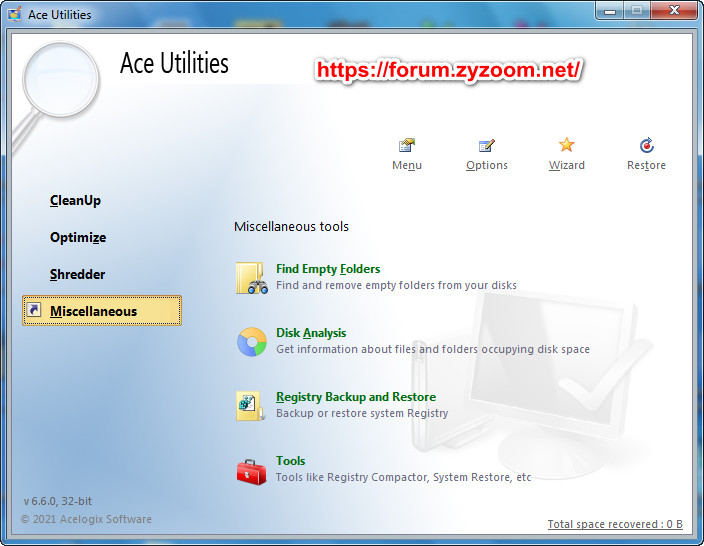
Task: Click the 'Miscellaneous tools' heading
Action: point(291,226)
